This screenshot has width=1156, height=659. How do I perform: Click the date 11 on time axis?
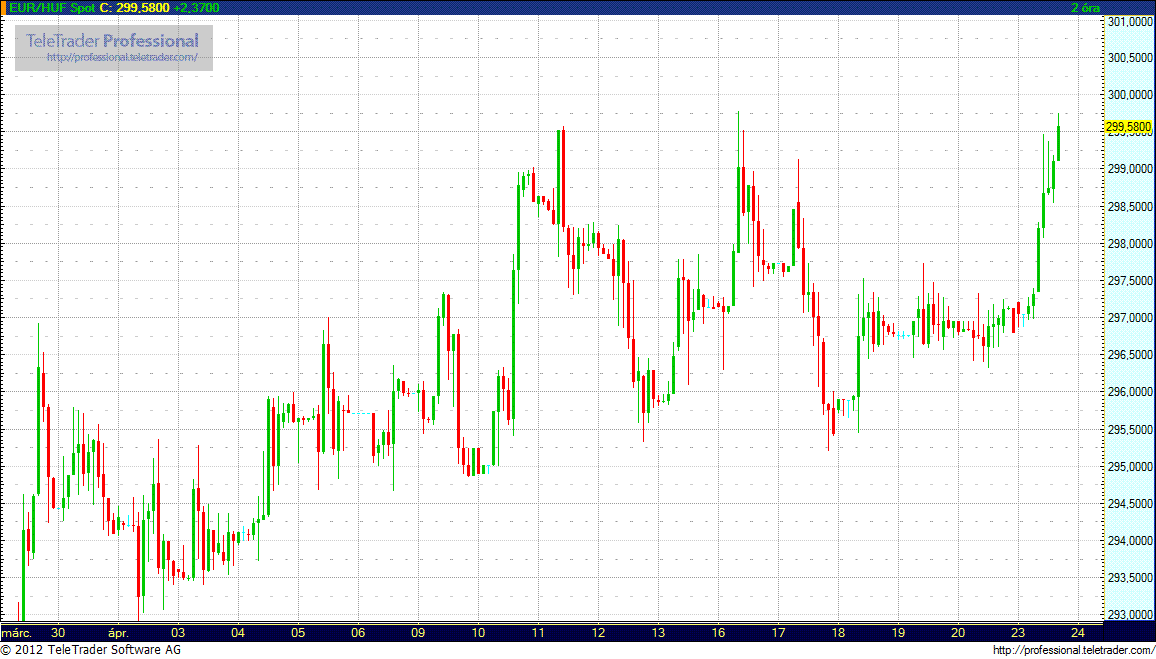point(538,632)
